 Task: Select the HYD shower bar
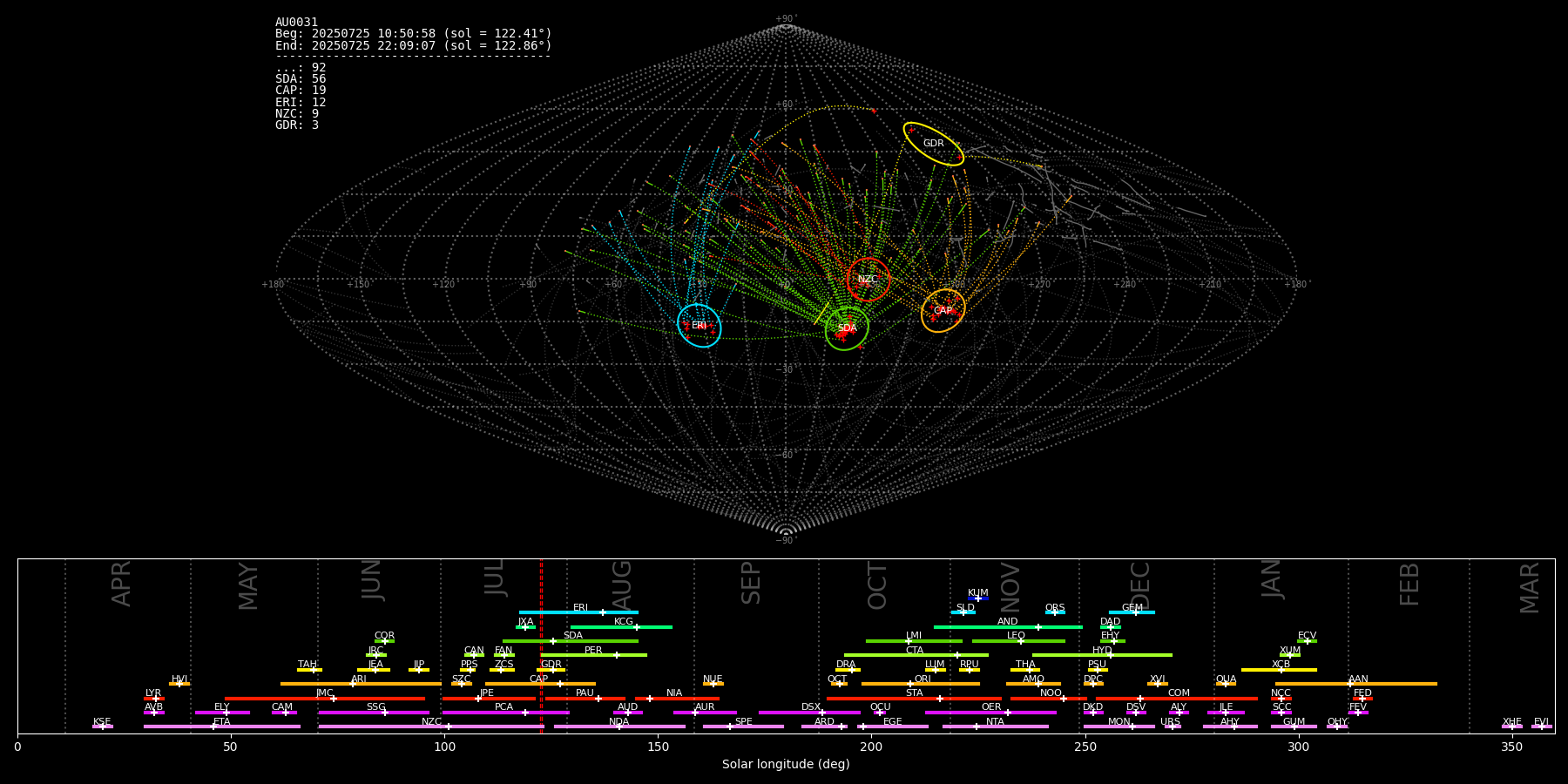pyautogui.click(x=1102, y=655)
